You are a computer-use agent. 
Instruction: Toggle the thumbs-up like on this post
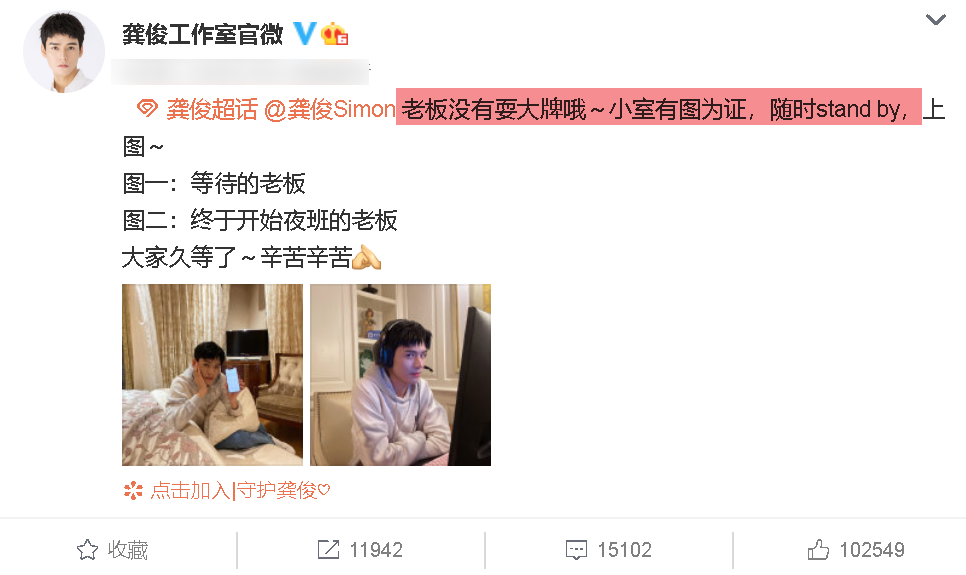click(856, 550)
